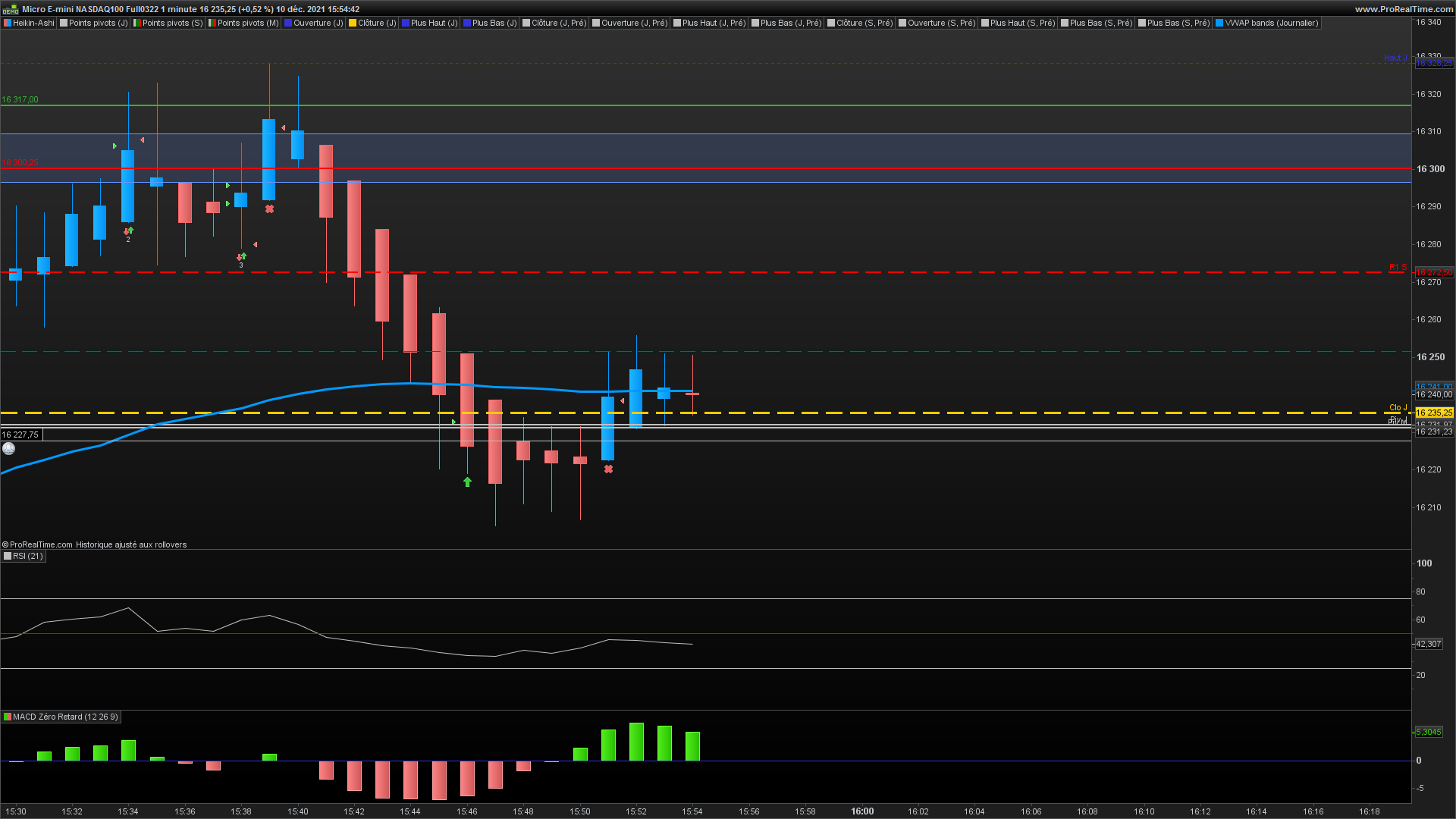Click the Points pivots (M) indicator label

pyautogui.click(x=248, y=23)
